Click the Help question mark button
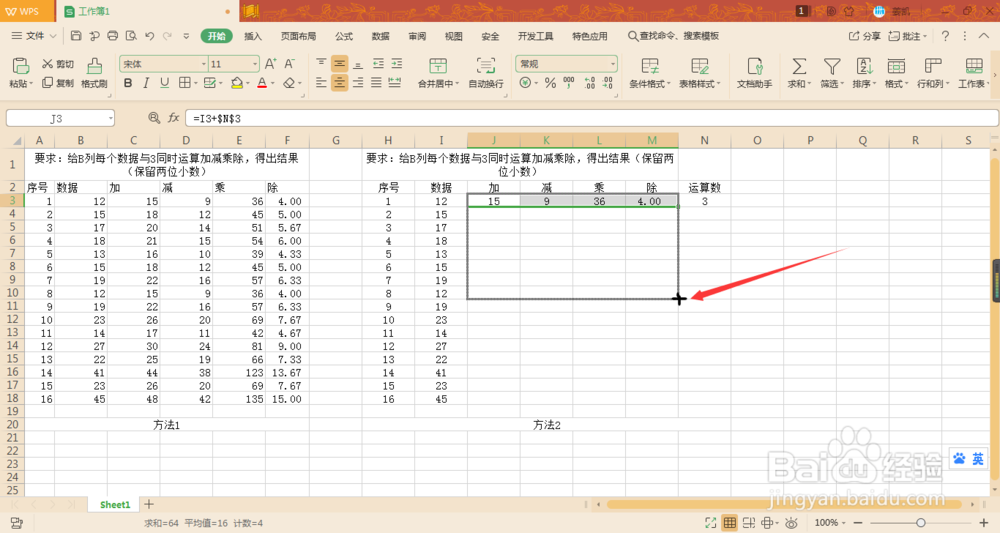 [x=946, y=36]
